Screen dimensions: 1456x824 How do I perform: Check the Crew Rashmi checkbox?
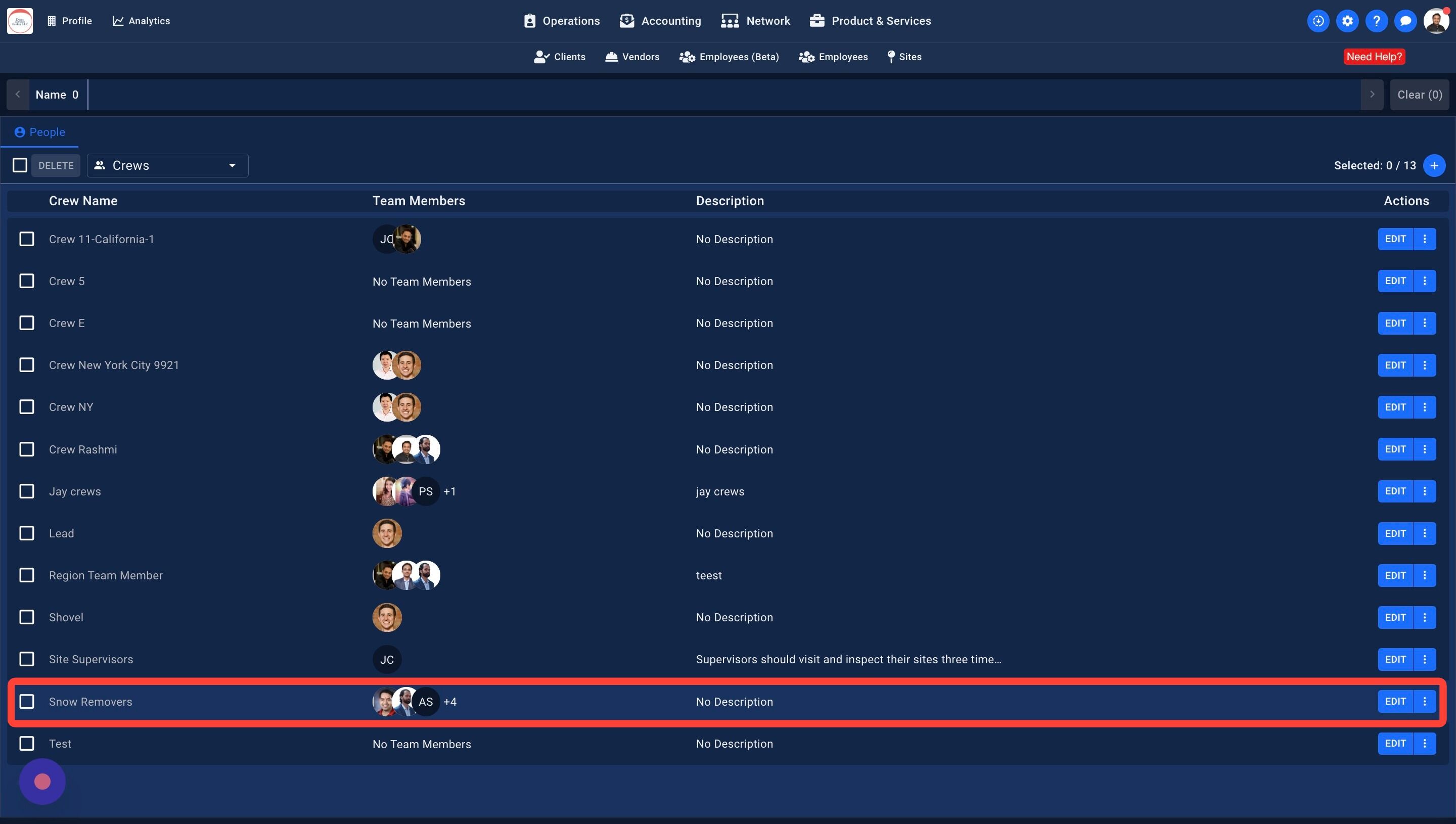[27, 449]
